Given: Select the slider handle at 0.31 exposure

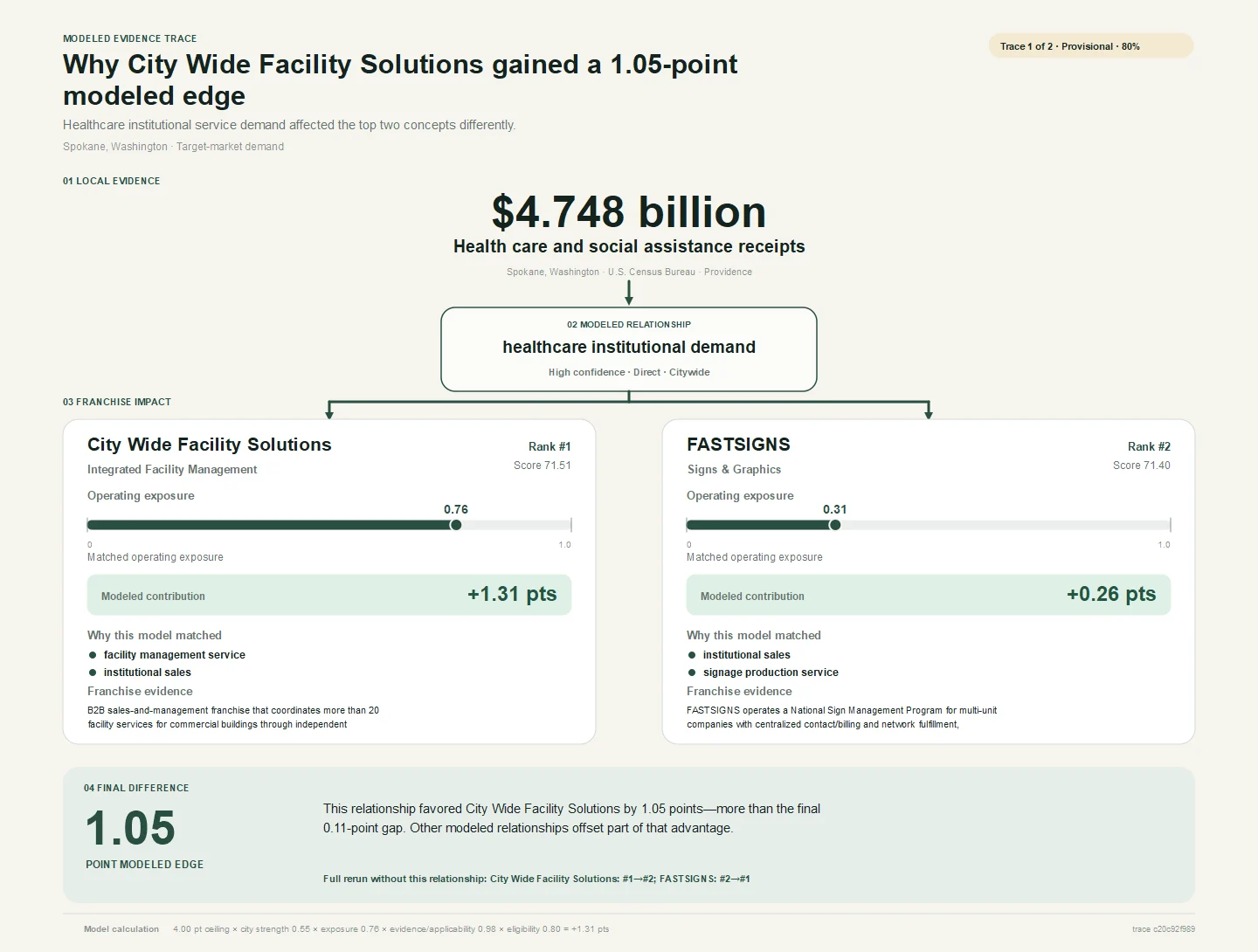Looking at the screenshot, I should point(835,525).
